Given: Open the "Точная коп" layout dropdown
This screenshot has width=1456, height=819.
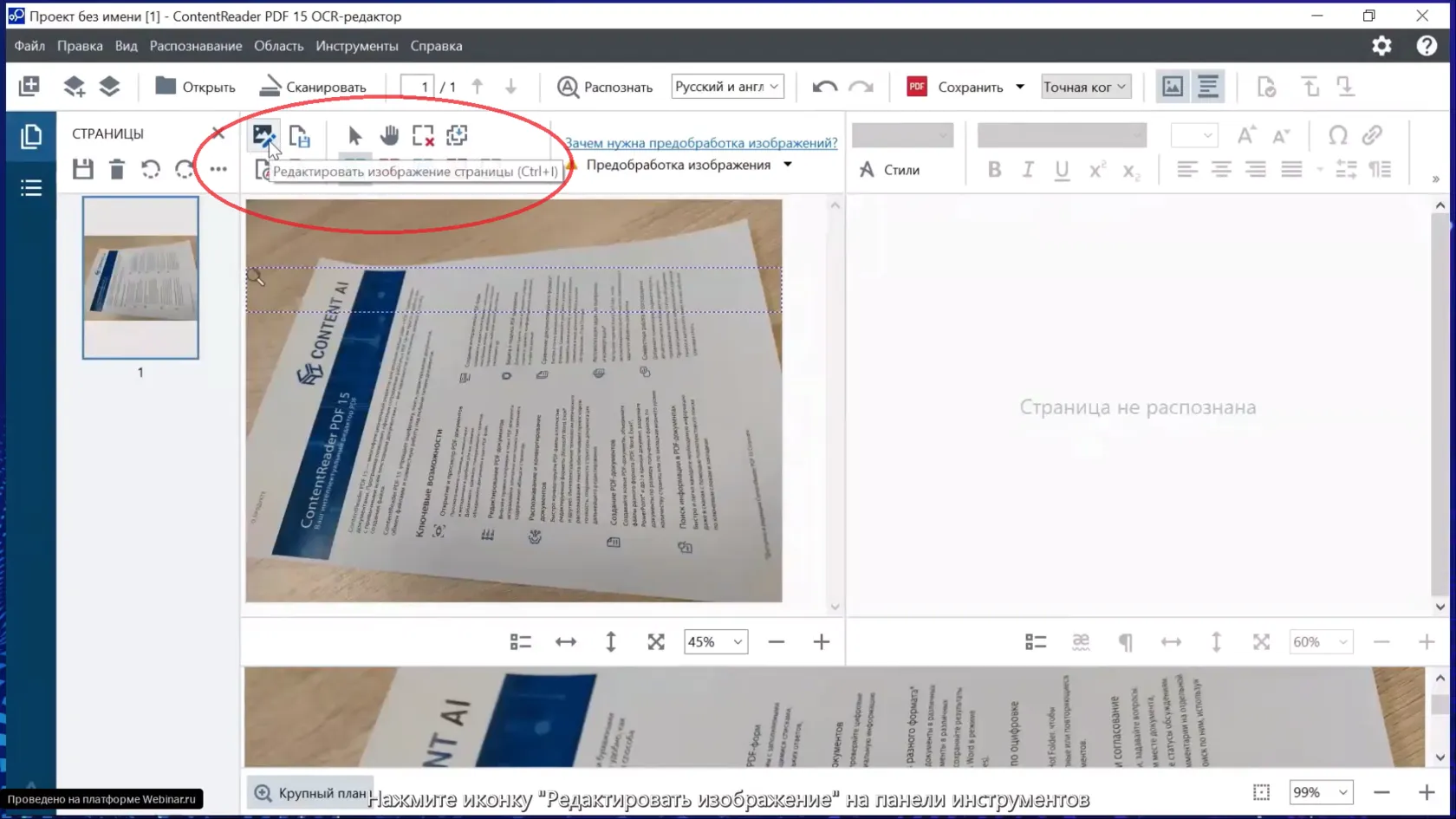Looking at the screenshot, I should [x=1085, y=86].
